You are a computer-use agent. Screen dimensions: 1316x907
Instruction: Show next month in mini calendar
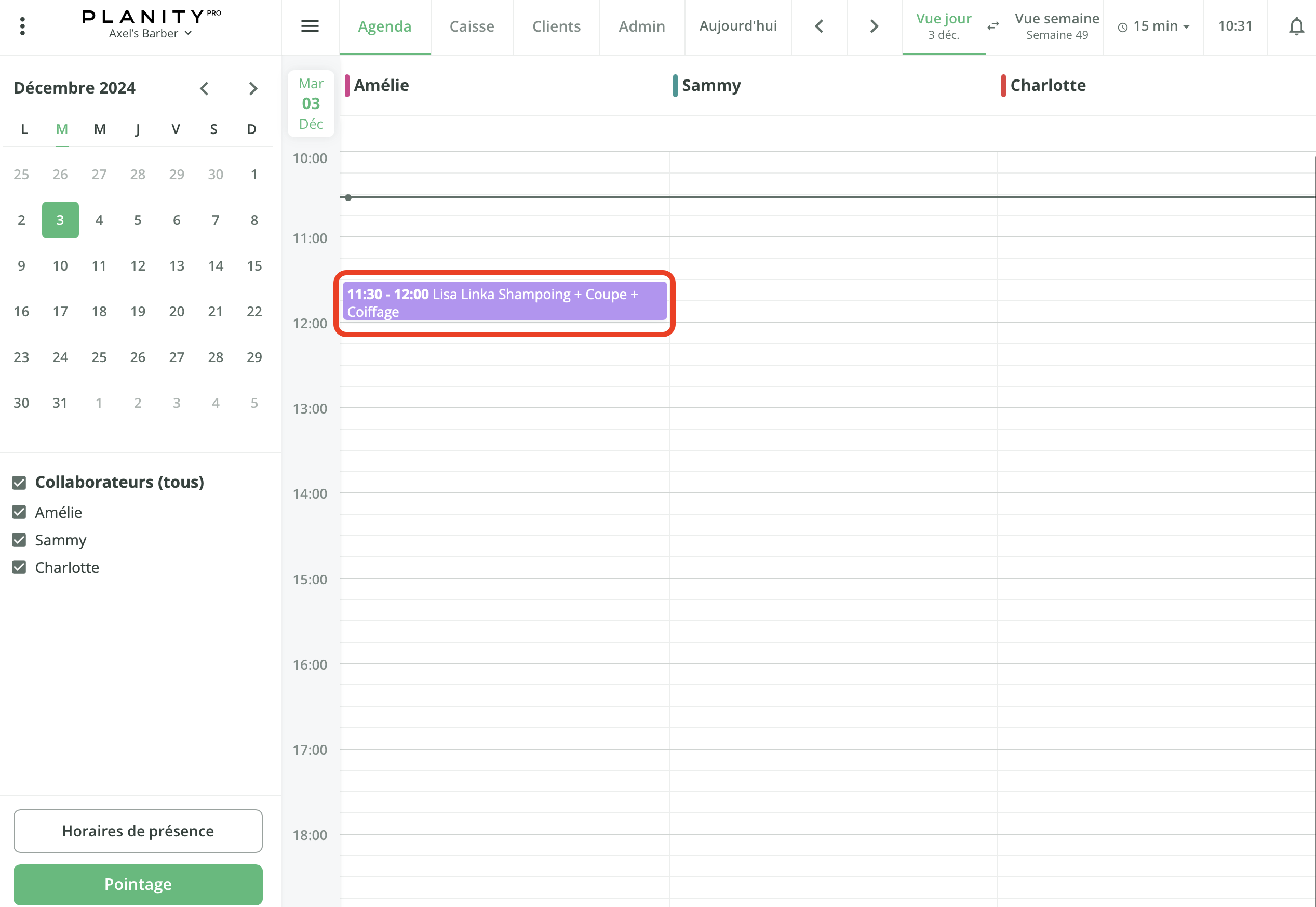click(253, 88)
